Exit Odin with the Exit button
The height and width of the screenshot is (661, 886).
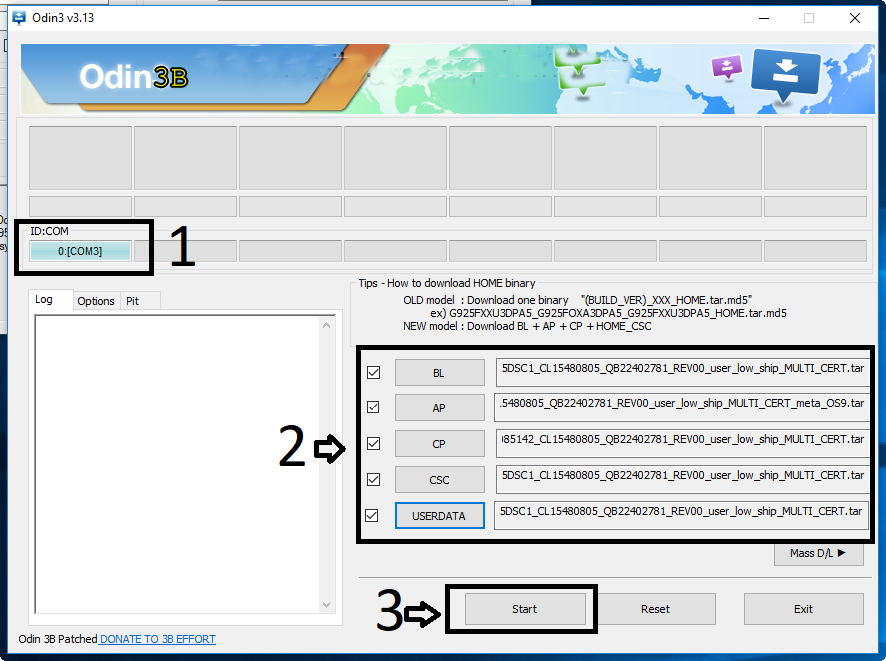804,609
